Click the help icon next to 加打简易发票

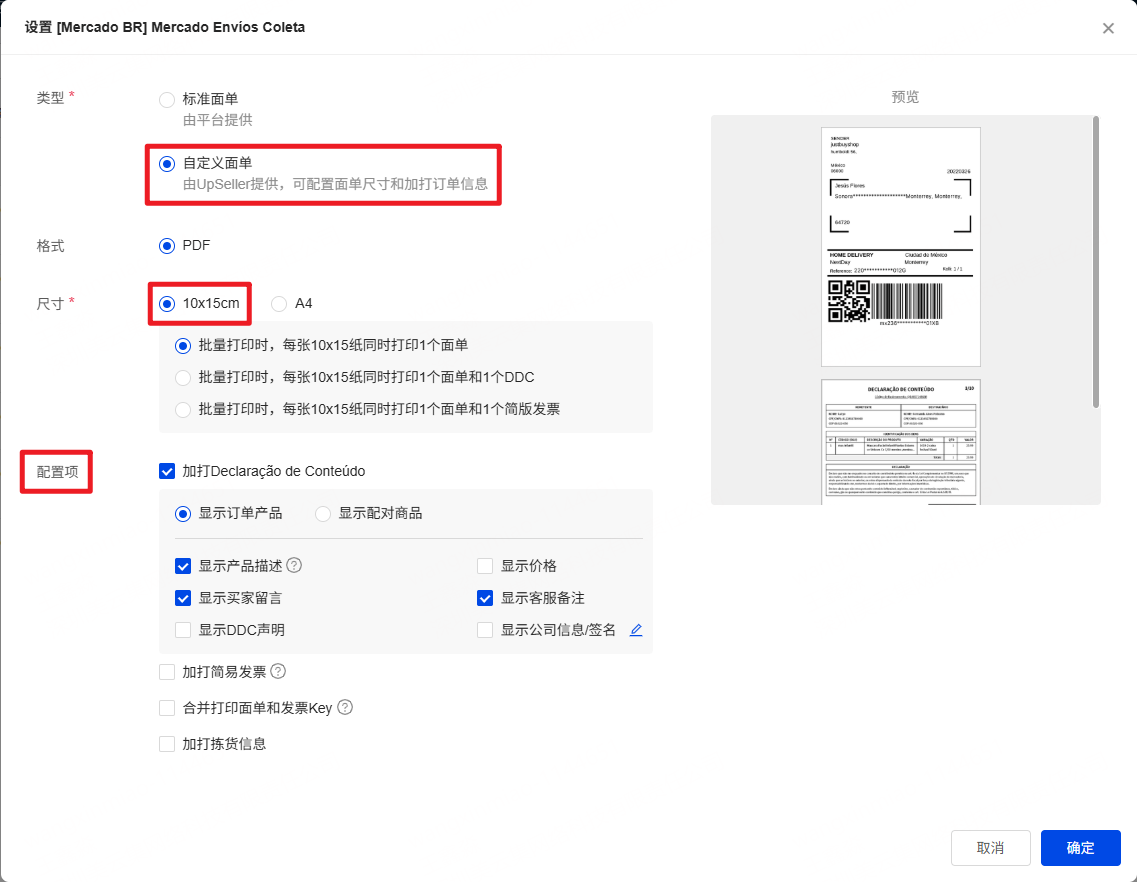pos(278,672)
